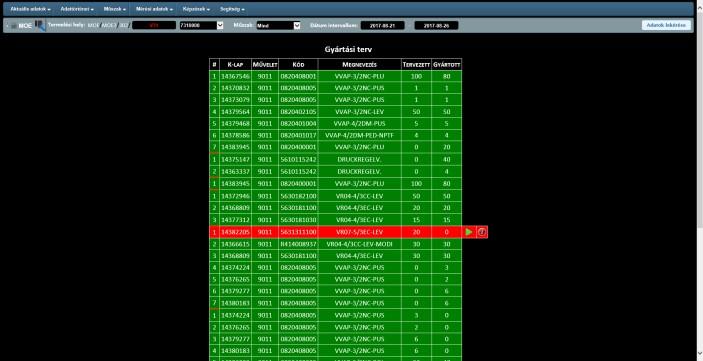Click code cell R414008937
Screen dimensions: 703x361
pyautogui.click(x=298, y=244)
